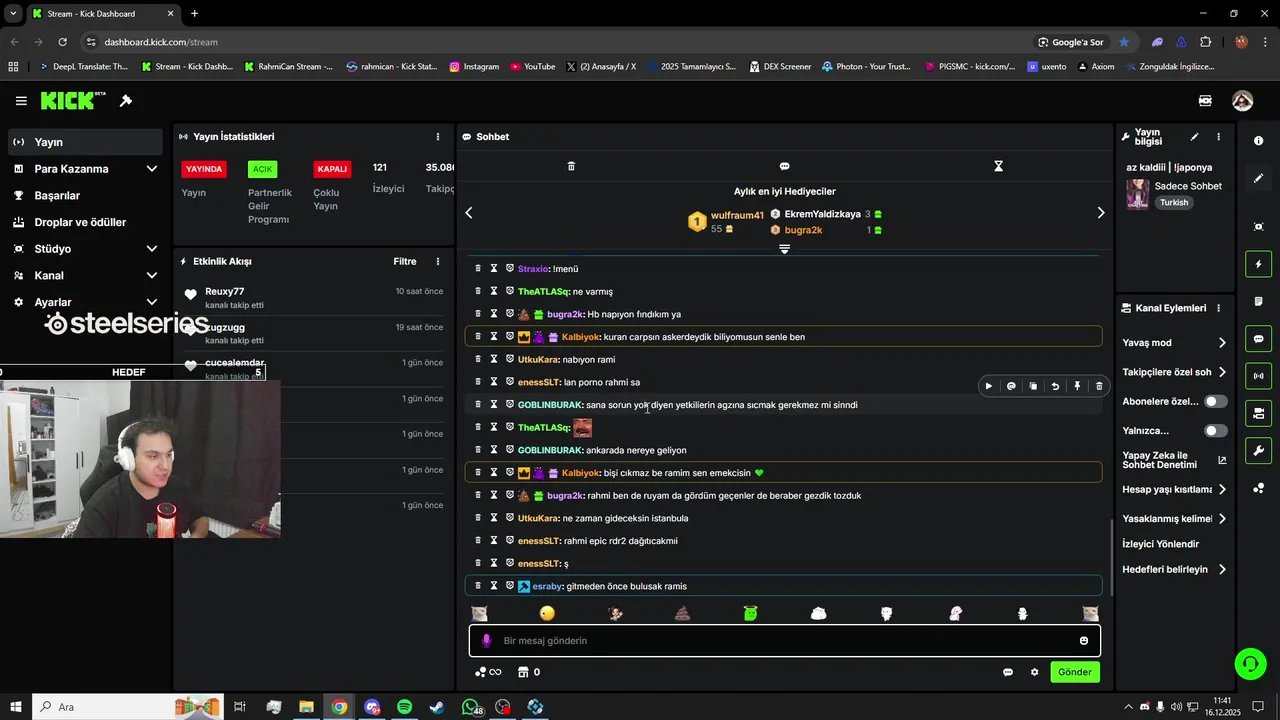The image size is (1280, 720).
Task: Go to Başarılar in sidebar
Action: click(85, 196)
